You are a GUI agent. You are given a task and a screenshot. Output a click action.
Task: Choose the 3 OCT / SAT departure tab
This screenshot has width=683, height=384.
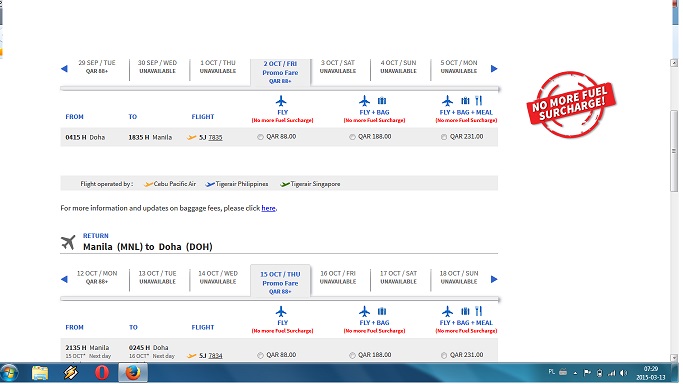pos(338,67)
